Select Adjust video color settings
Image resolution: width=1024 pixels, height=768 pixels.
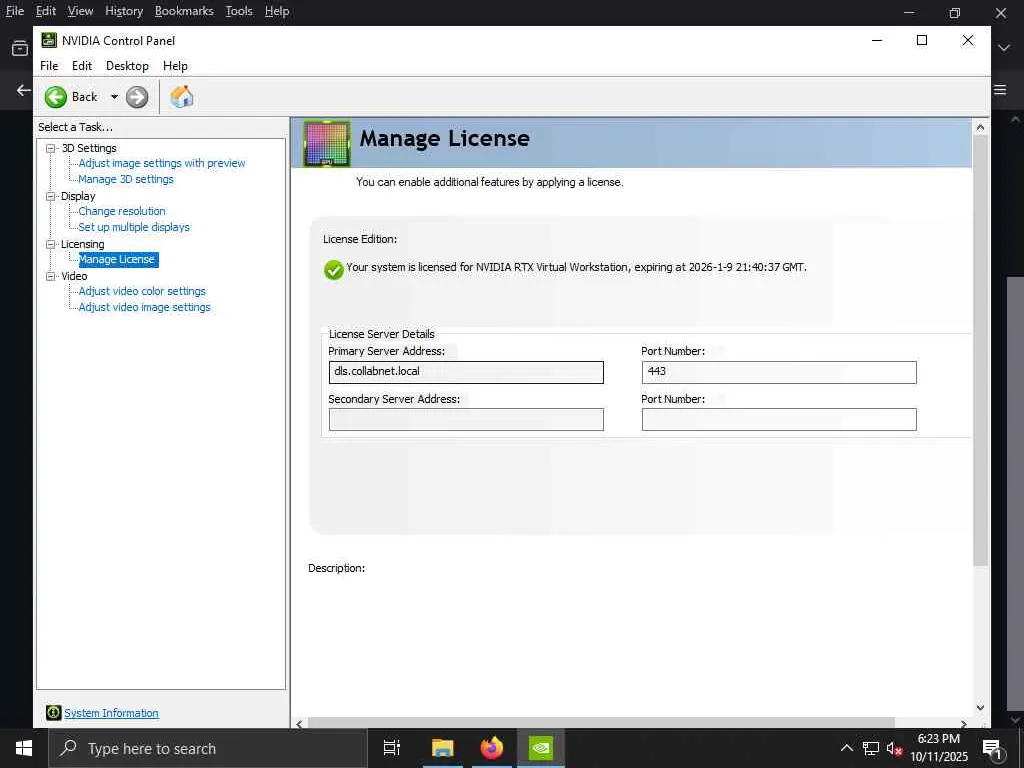tap(142, 291)
